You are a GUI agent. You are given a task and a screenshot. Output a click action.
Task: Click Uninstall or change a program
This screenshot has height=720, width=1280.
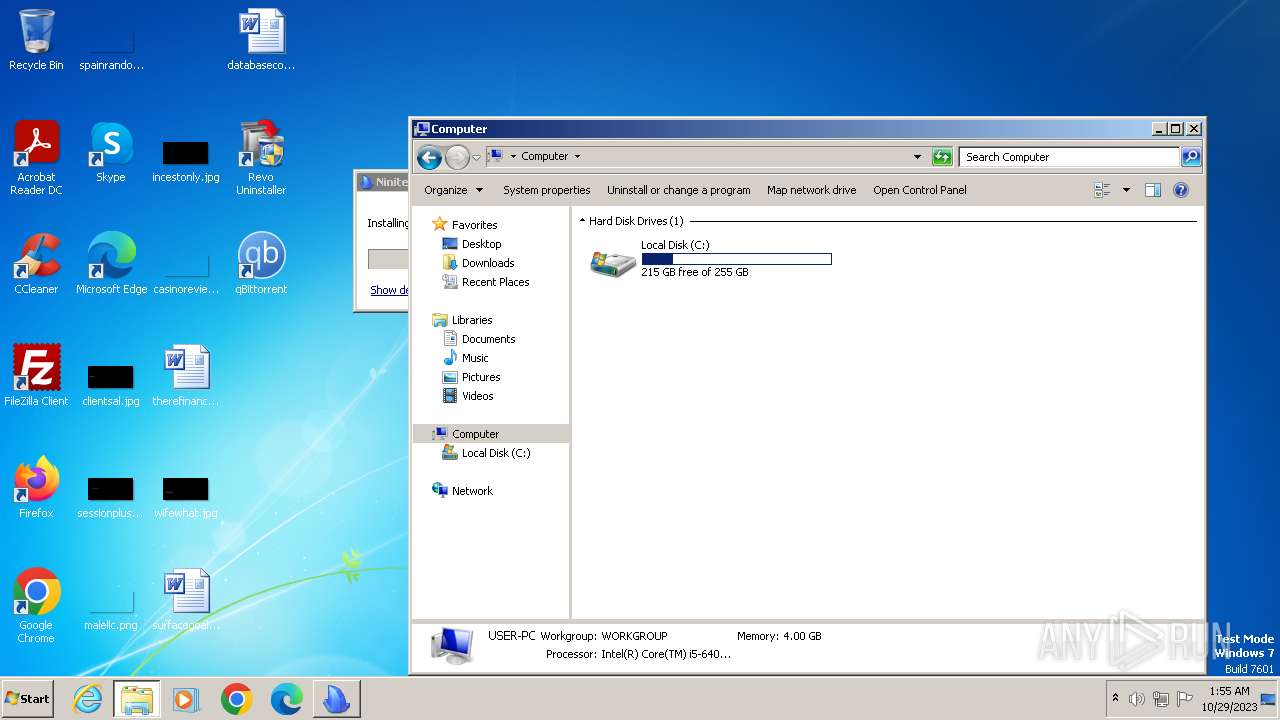(678, 190)
